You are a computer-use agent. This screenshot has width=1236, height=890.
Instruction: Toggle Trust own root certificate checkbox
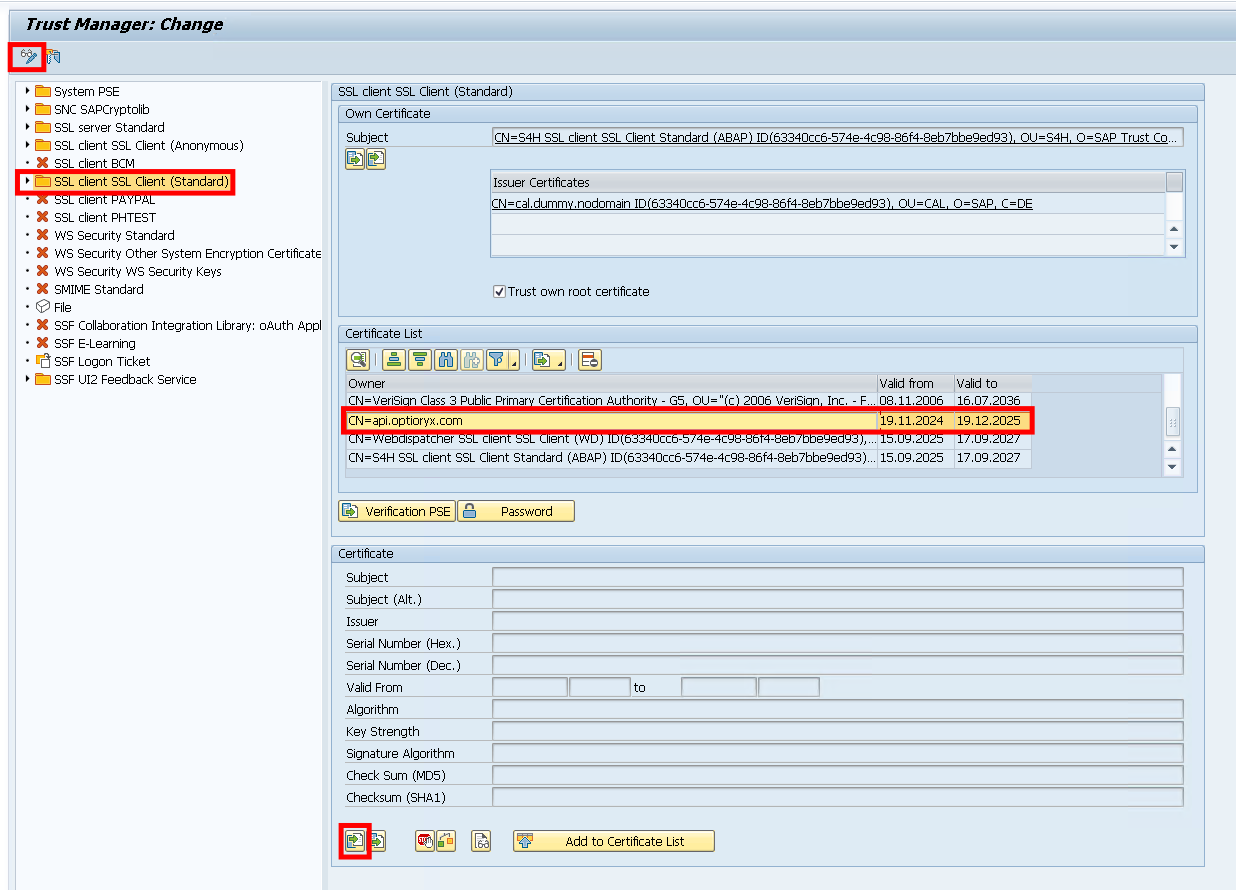[x=500, y=292]
